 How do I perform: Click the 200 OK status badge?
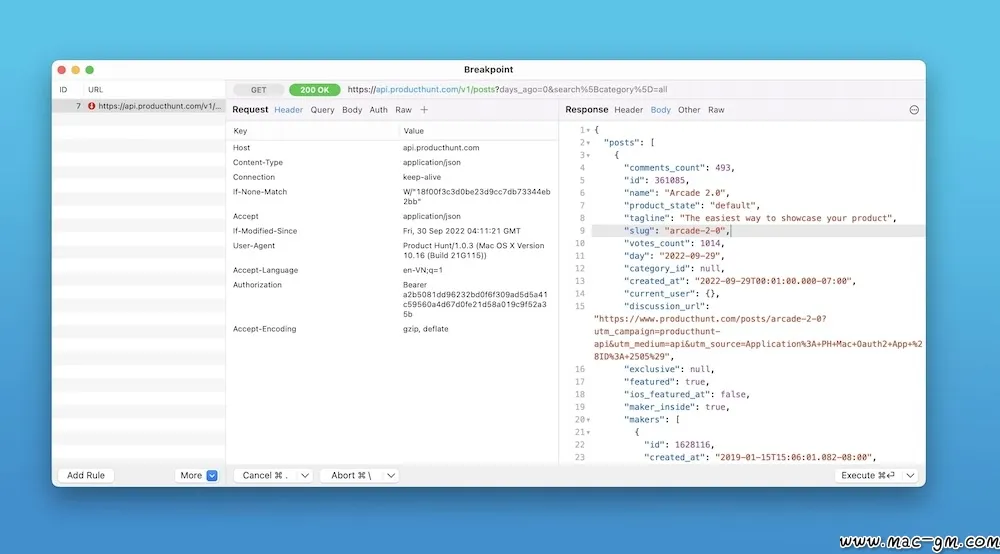pos(314,90)
